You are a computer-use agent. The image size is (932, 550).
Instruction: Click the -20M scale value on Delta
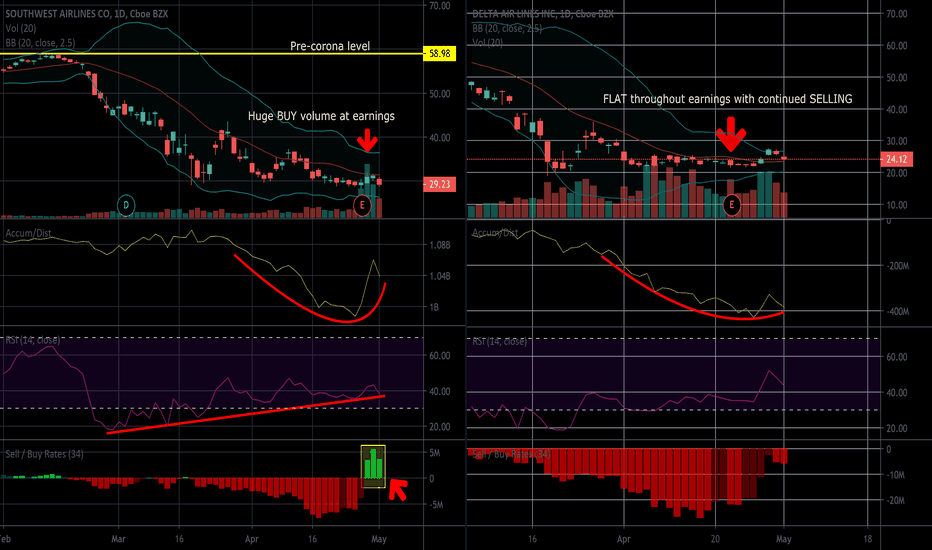895,501
